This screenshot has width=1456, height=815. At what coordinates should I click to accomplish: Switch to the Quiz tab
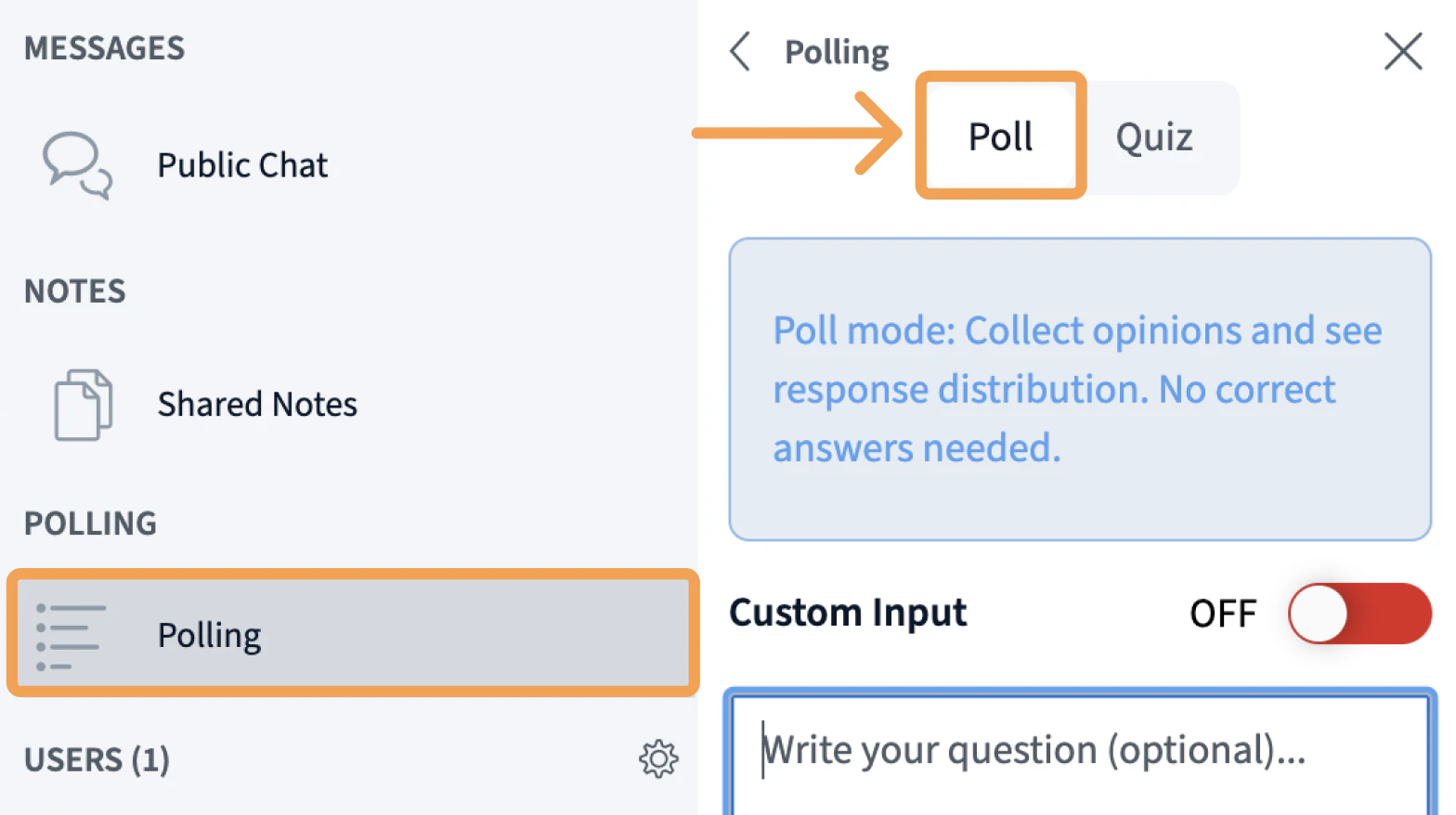pyautogui.click(x=1154, y=137)
